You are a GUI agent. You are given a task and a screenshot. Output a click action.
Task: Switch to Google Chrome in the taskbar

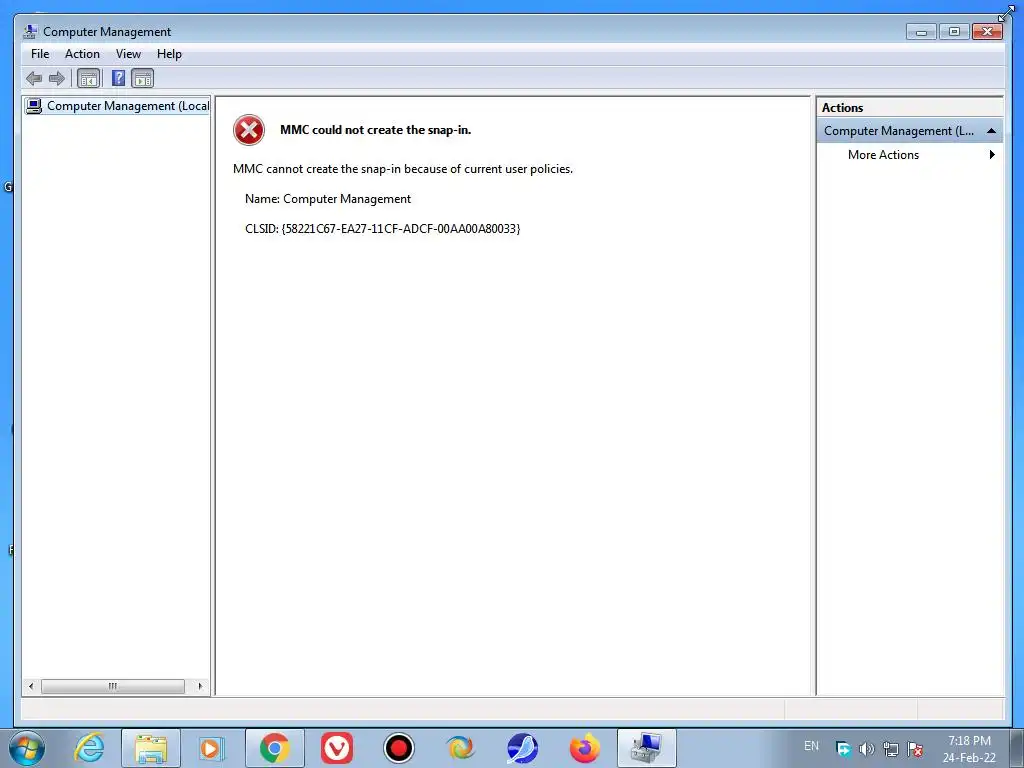click(274, 748)
